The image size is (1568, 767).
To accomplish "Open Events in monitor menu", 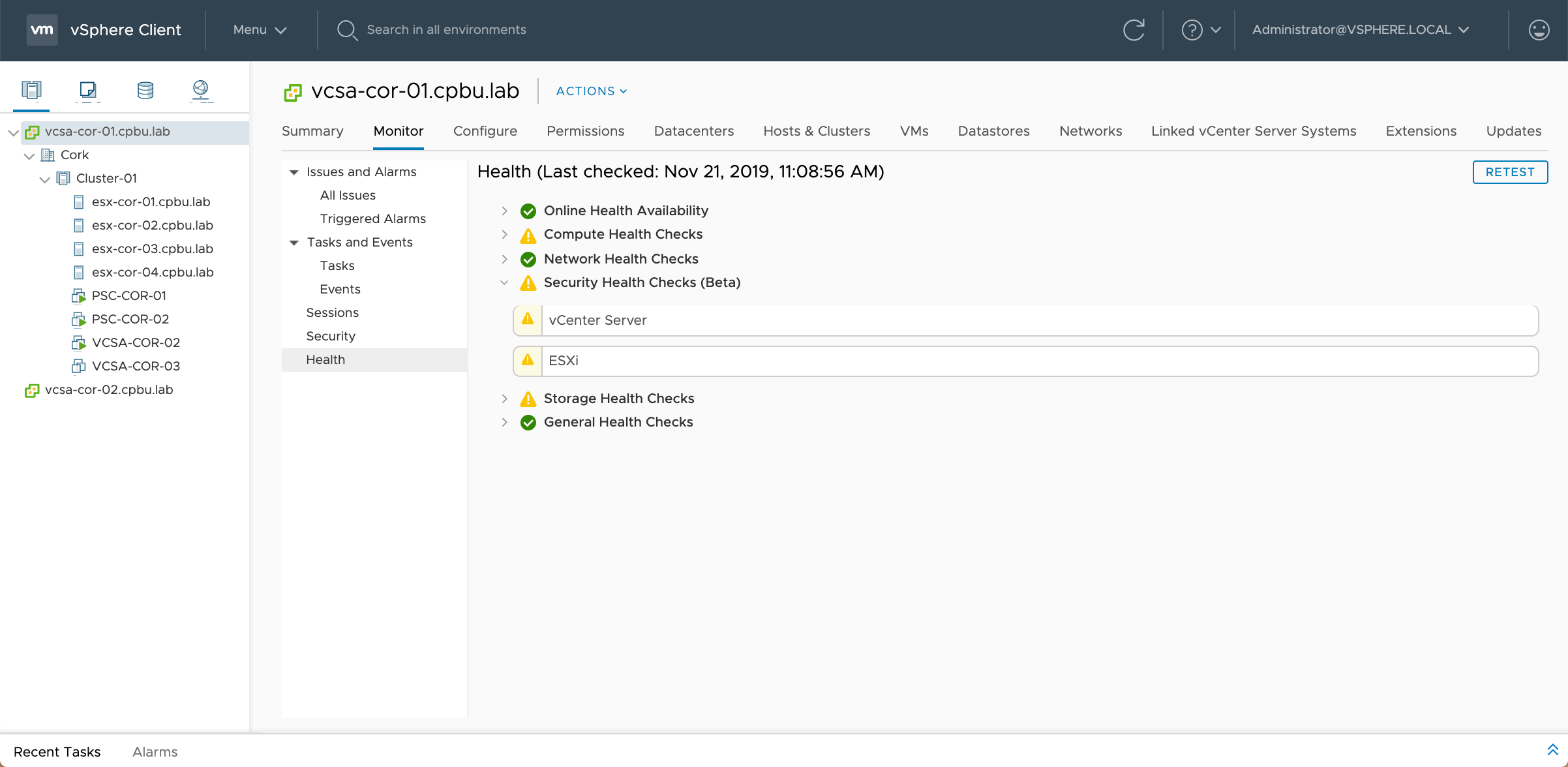I will pos(340,290).
